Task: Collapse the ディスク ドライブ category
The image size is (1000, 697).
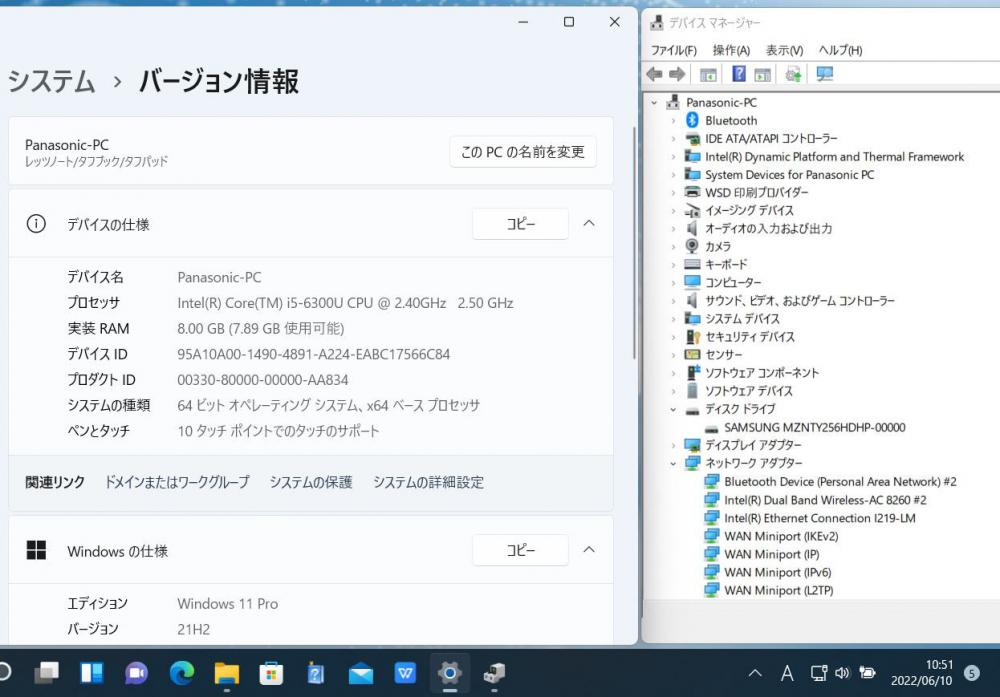Action: coord(673,409)
